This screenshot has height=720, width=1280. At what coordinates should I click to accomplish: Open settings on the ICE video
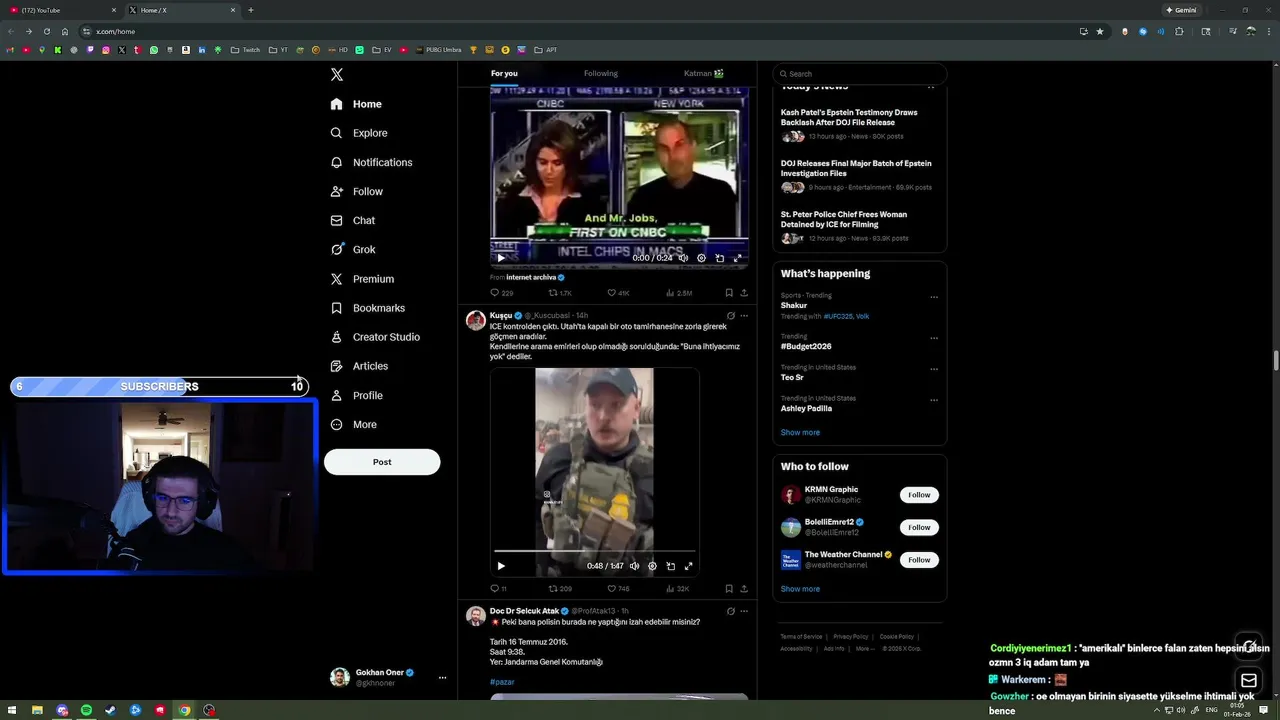pyautogui.click(x=652, y=566)
